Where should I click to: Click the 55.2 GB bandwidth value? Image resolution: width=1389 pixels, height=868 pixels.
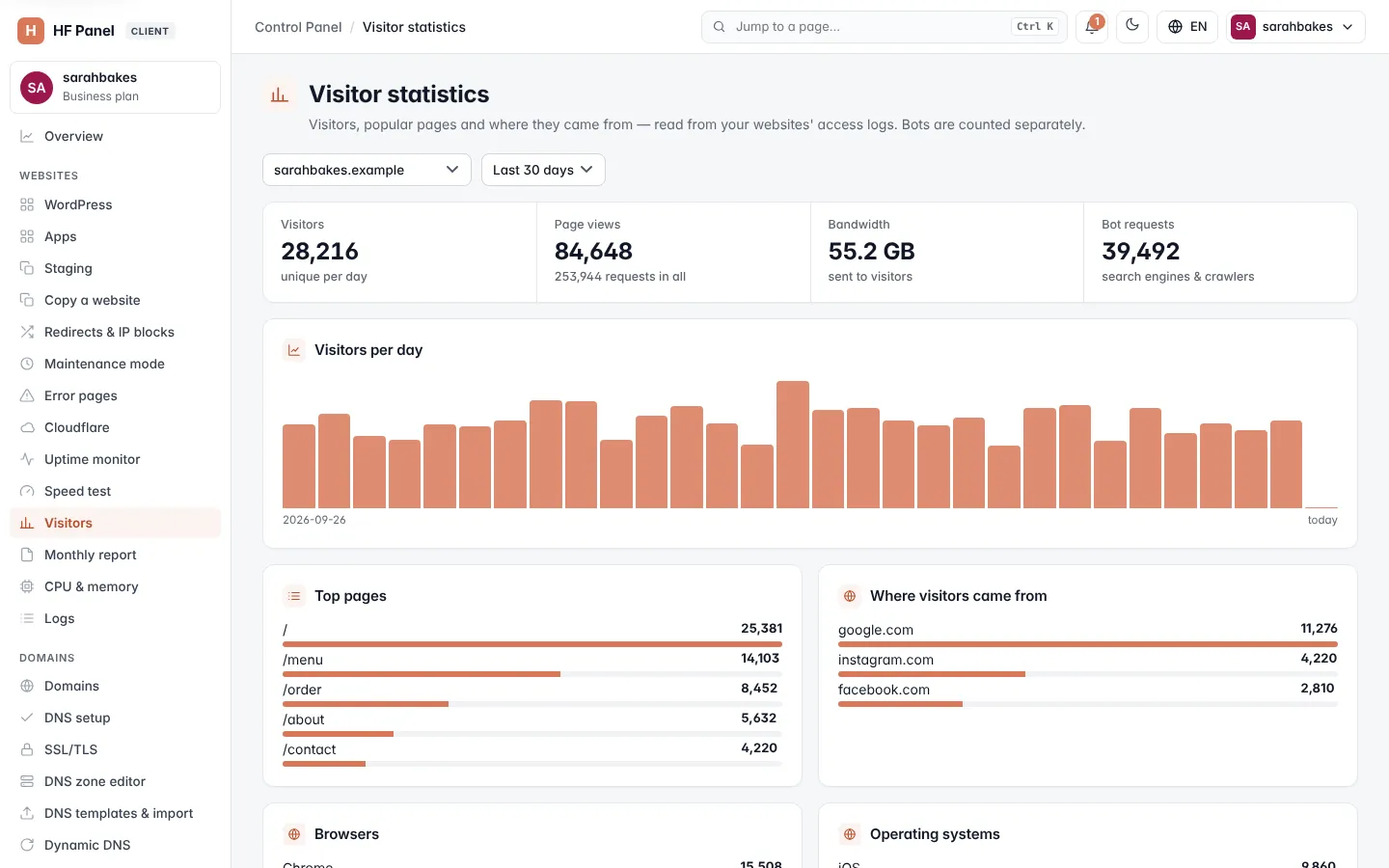871,251
